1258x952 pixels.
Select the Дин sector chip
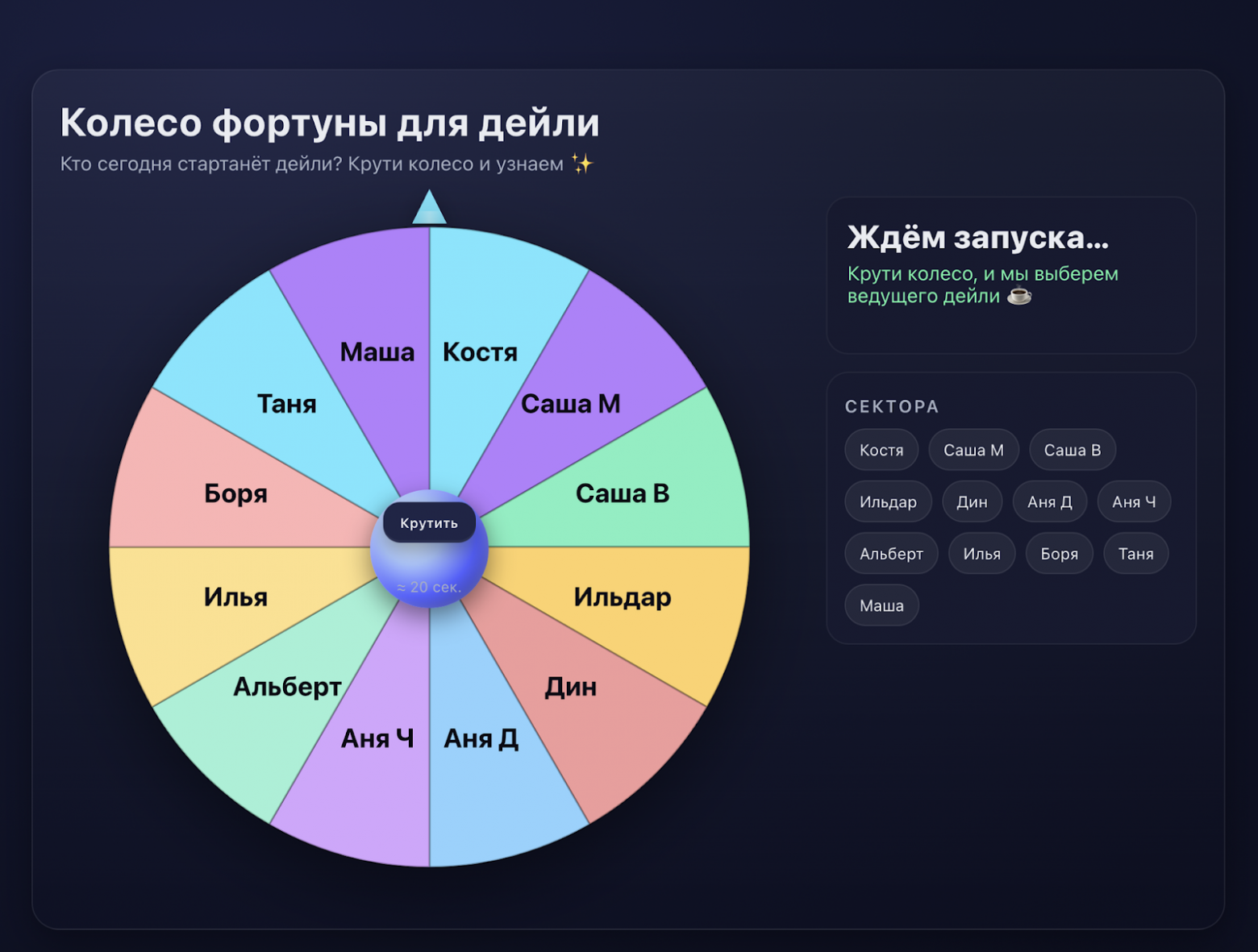click(972, 501)
